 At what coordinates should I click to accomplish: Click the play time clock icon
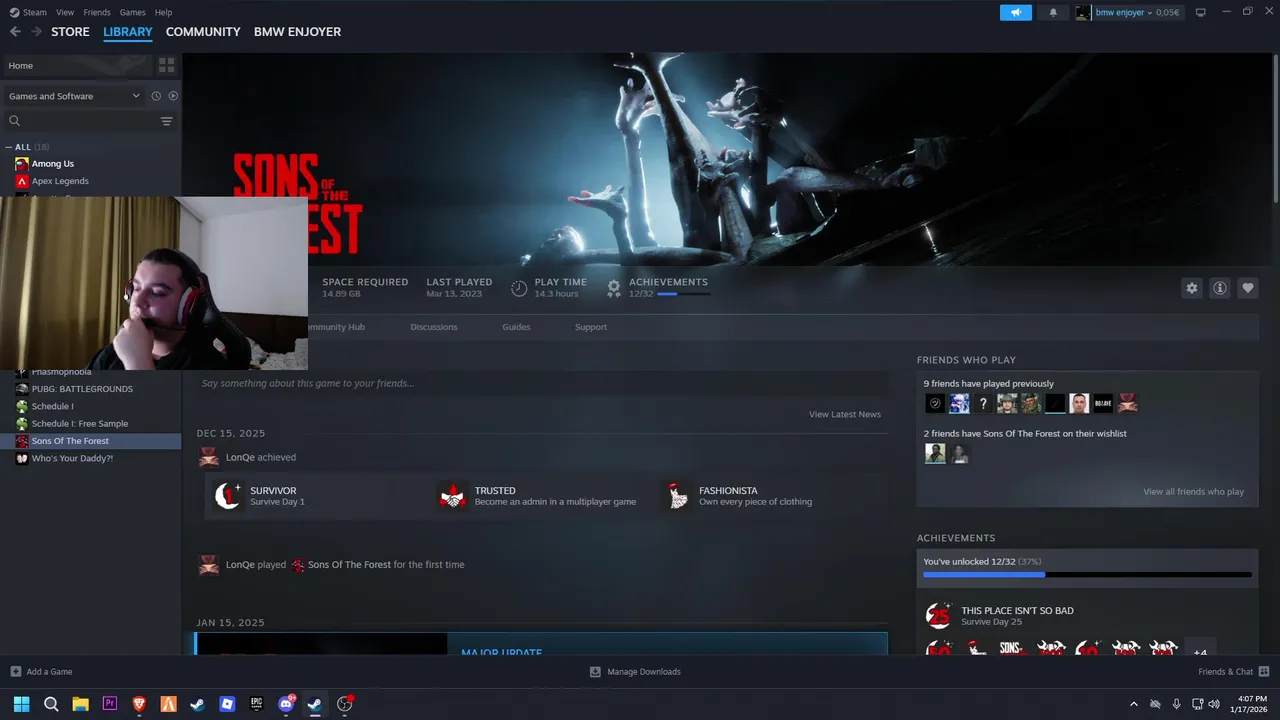point(519,288)
